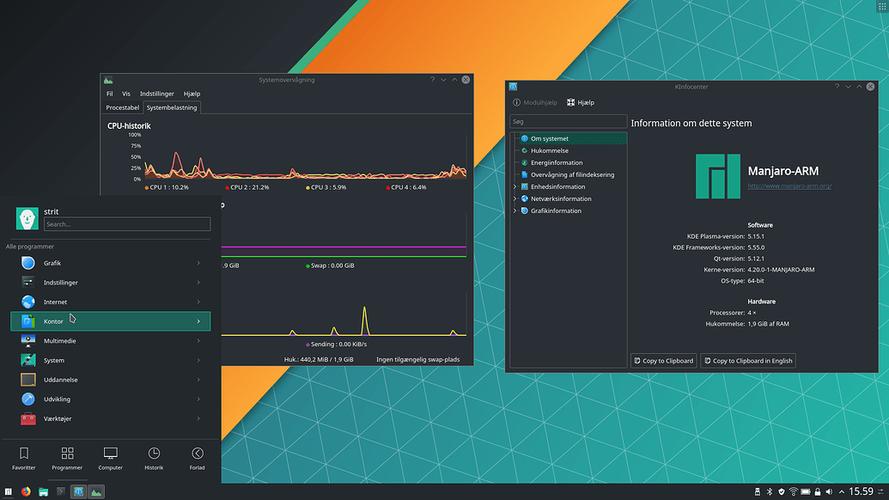Open the removable devices tray icon

tap(757, 491)
